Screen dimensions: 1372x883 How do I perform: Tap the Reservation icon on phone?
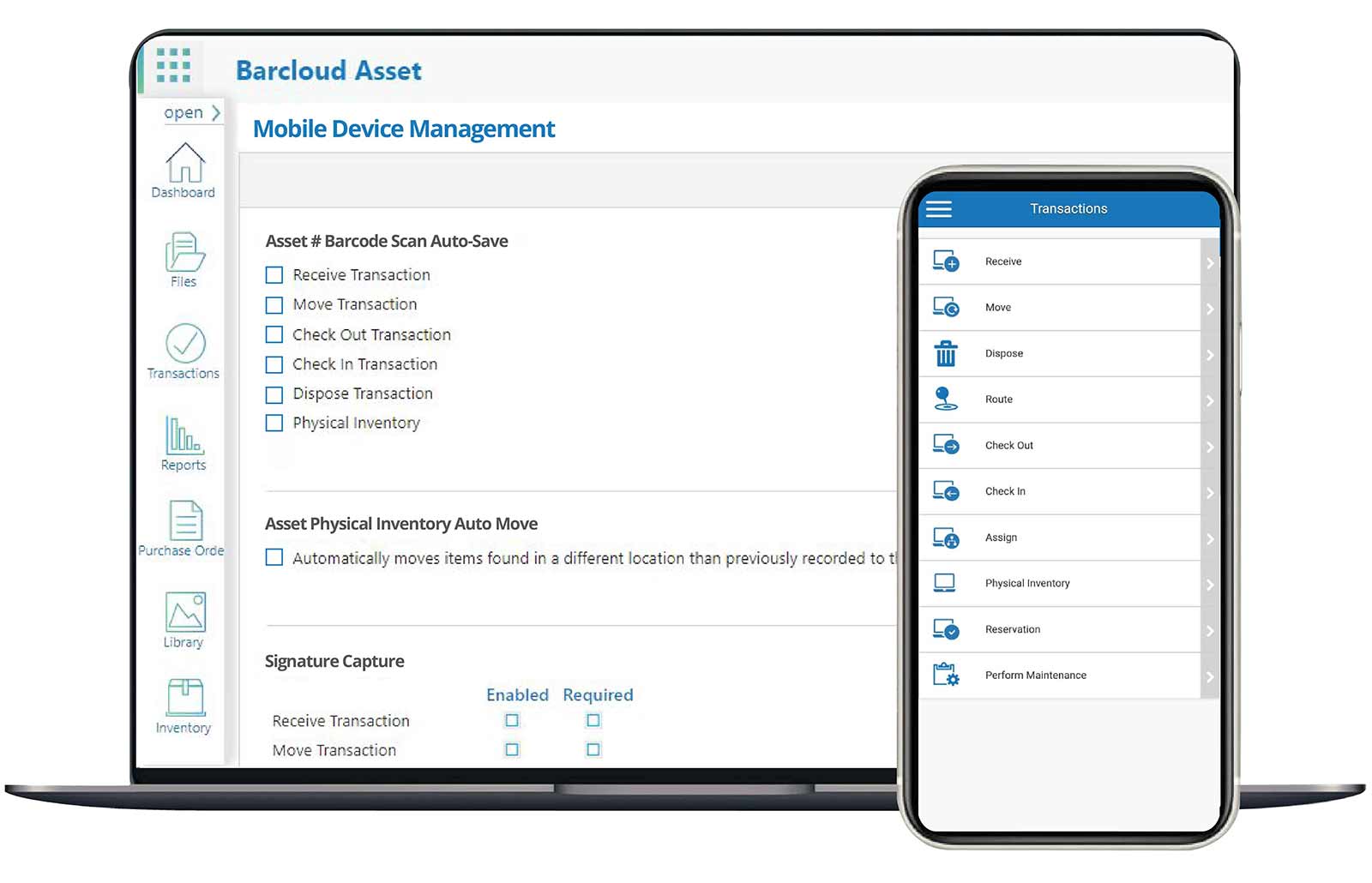pos(946,629)
